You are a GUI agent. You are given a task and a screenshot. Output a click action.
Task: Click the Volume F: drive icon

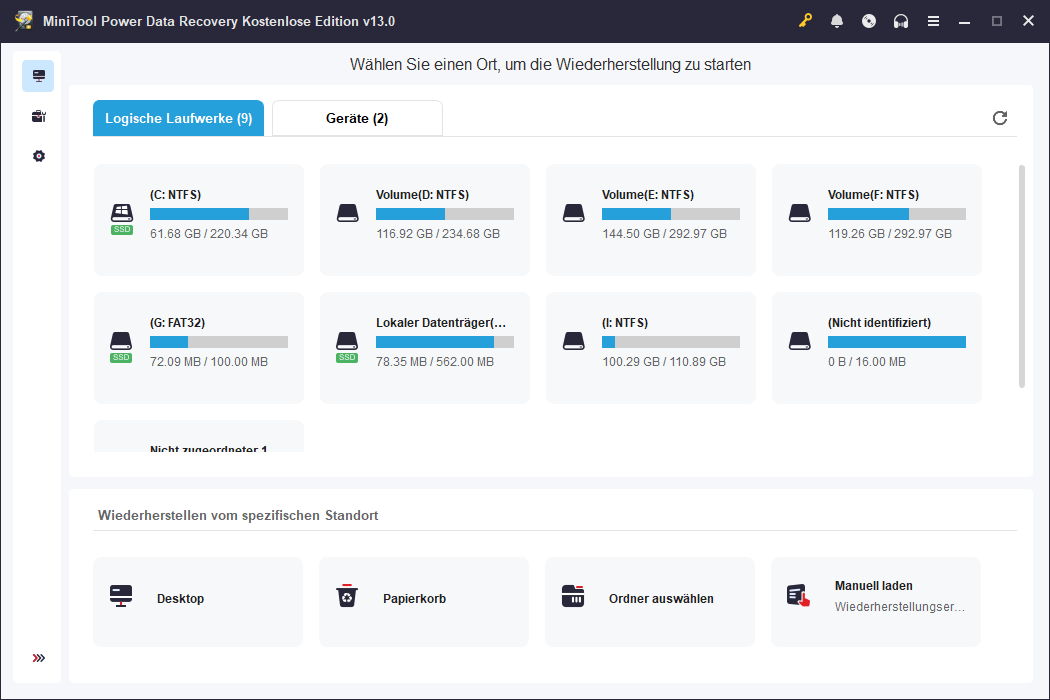coord(800,214)
